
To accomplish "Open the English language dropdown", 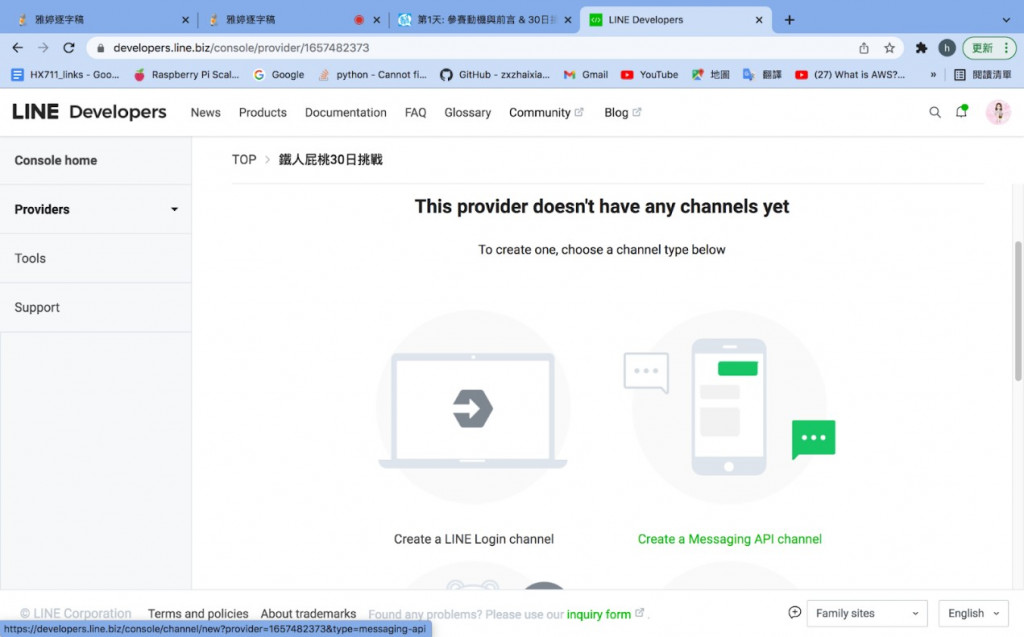I will tap(973, 613).
